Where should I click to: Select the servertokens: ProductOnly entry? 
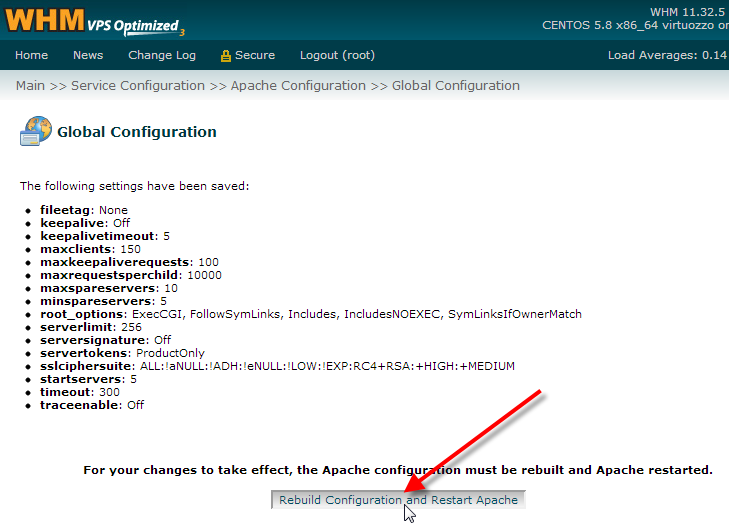[x=122, y=353]
